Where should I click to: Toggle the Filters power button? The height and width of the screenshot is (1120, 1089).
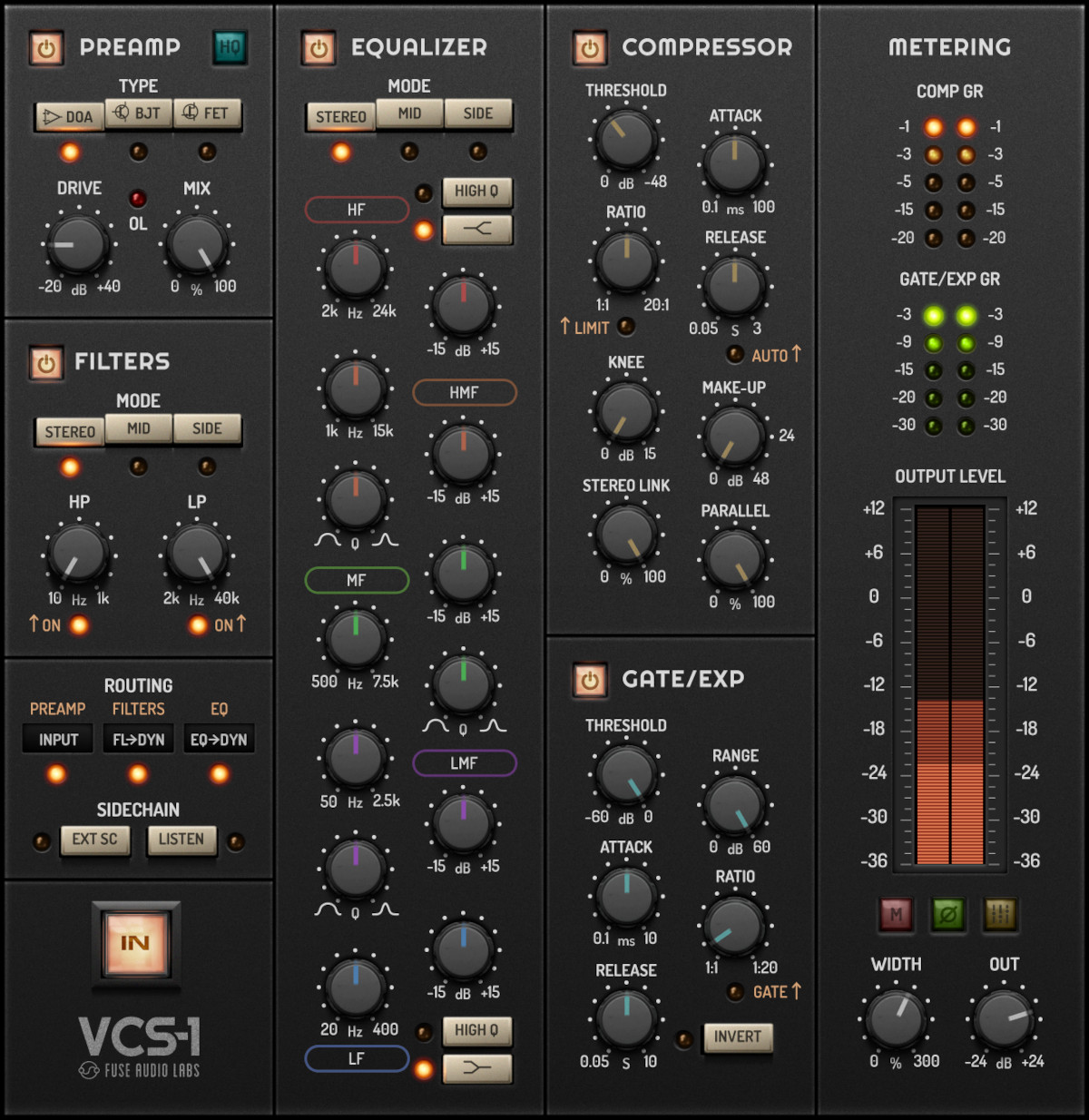[x=46, y=362]
